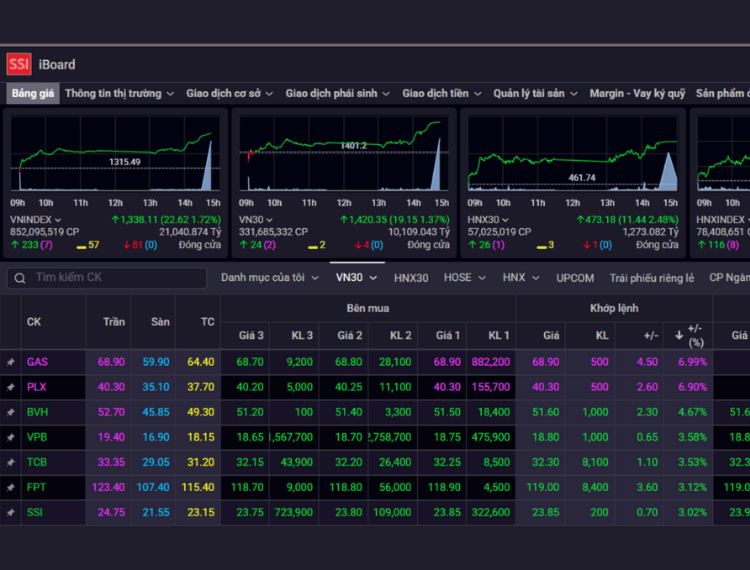This screenshot has height=570, width=750.
Task: Click the HNX30 intraday chart
Action: pyautogui.click(x=573, y=154)
